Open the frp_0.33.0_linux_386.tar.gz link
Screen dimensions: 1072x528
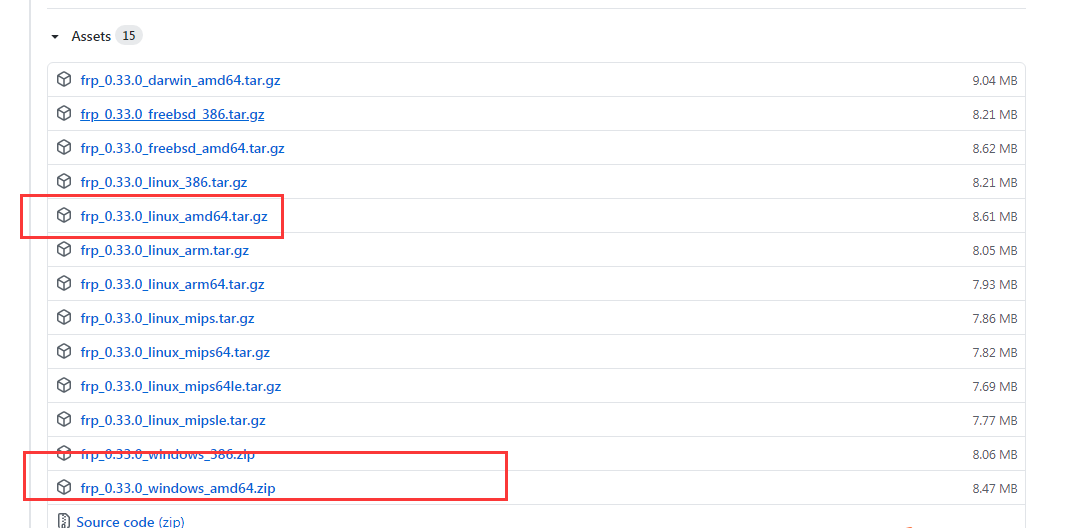(x=164, y=182)
